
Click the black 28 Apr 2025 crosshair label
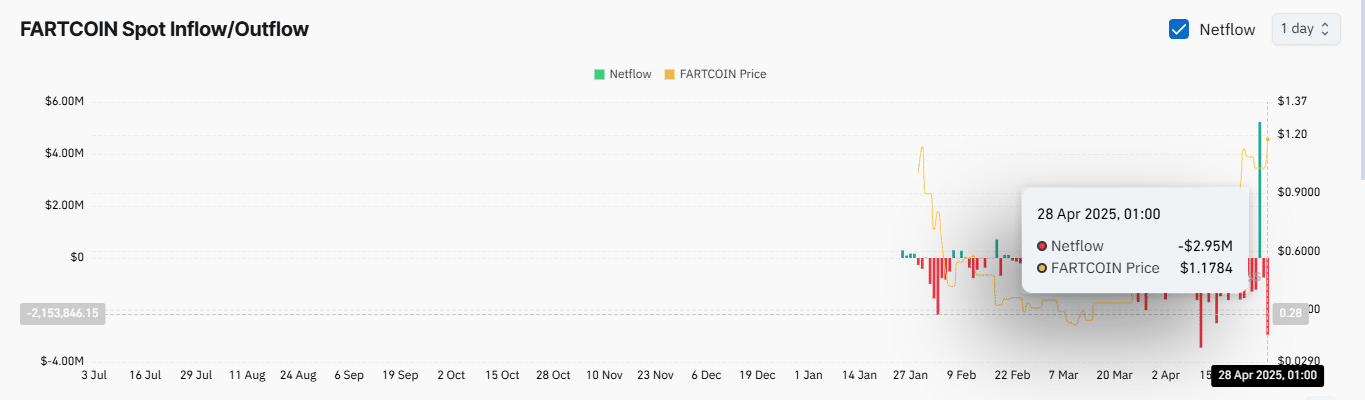coord(1266,376)
